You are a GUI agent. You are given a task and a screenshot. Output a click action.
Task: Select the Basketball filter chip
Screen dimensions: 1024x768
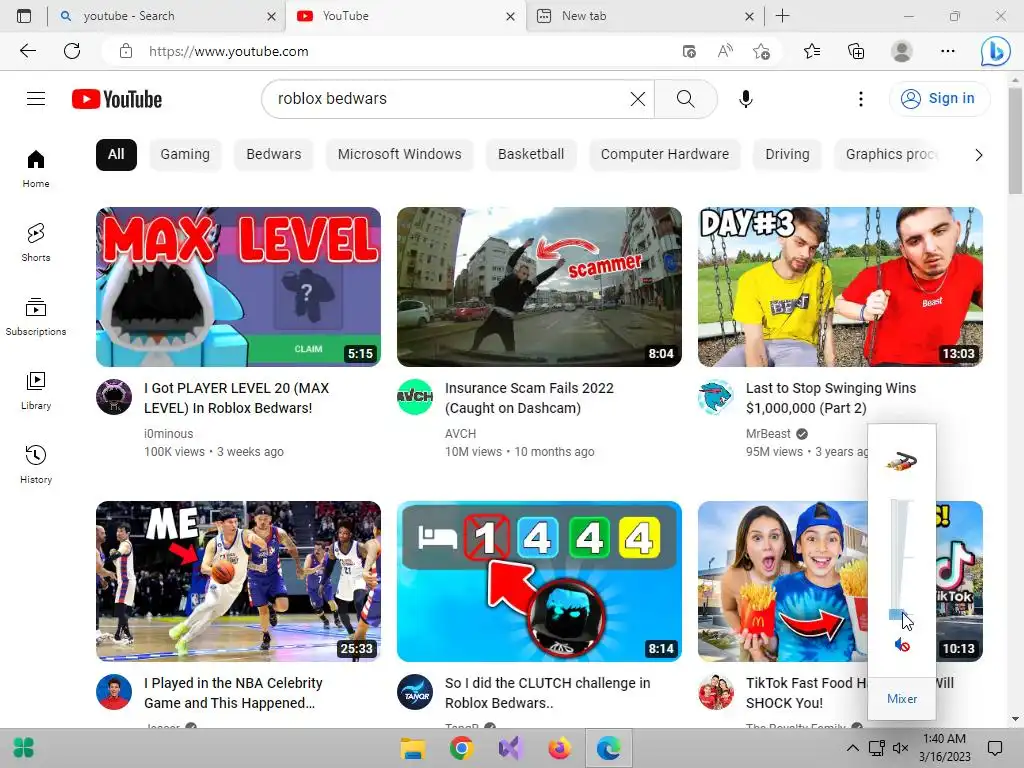click(531, 155)
